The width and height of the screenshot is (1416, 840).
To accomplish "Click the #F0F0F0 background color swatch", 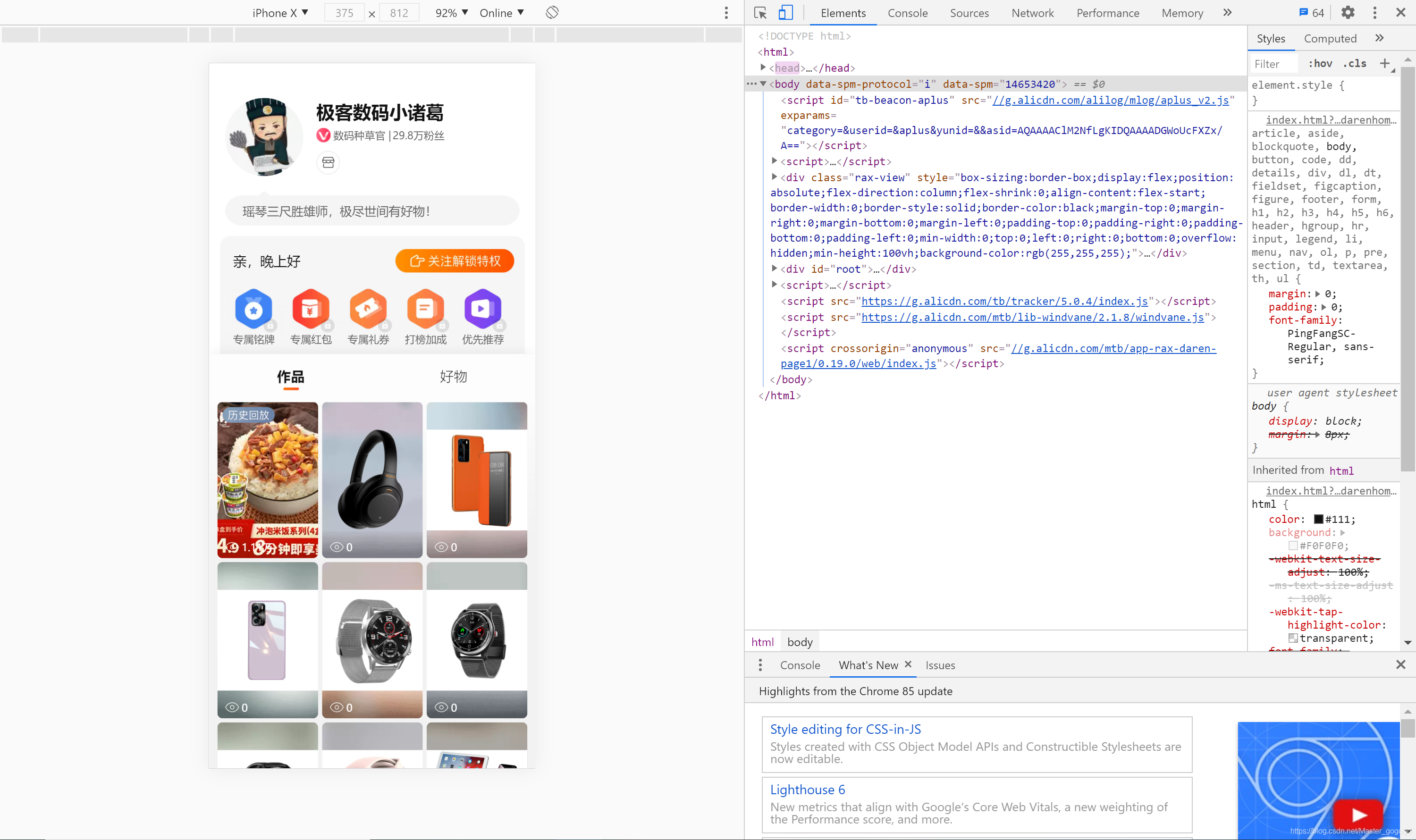I will tap(1293, 546).
